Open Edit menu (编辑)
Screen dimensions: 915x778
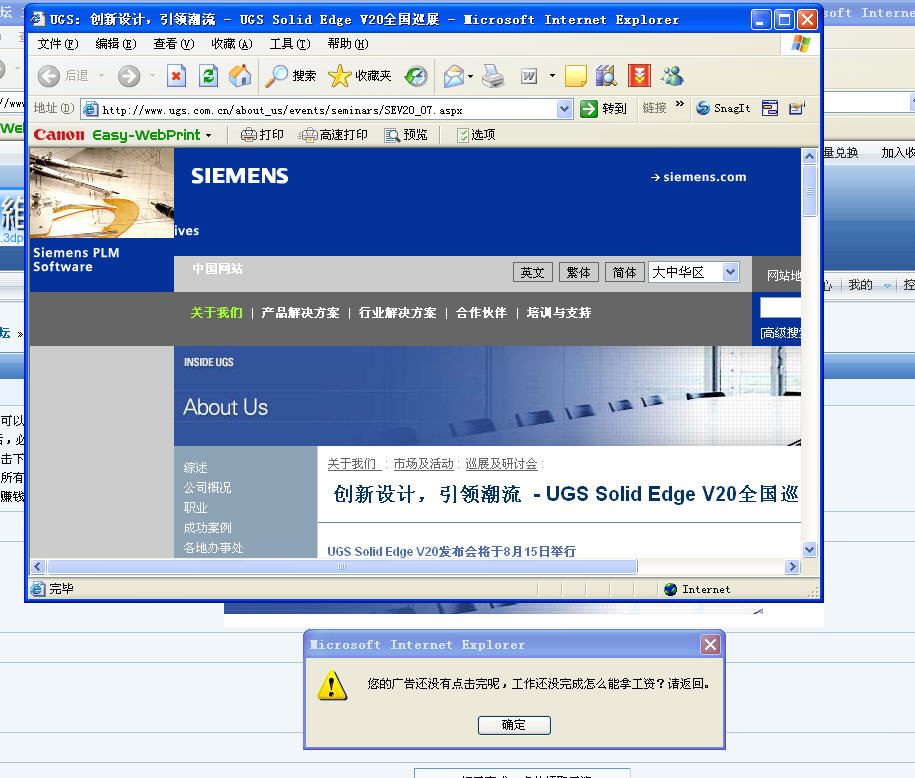pos(116,44)
